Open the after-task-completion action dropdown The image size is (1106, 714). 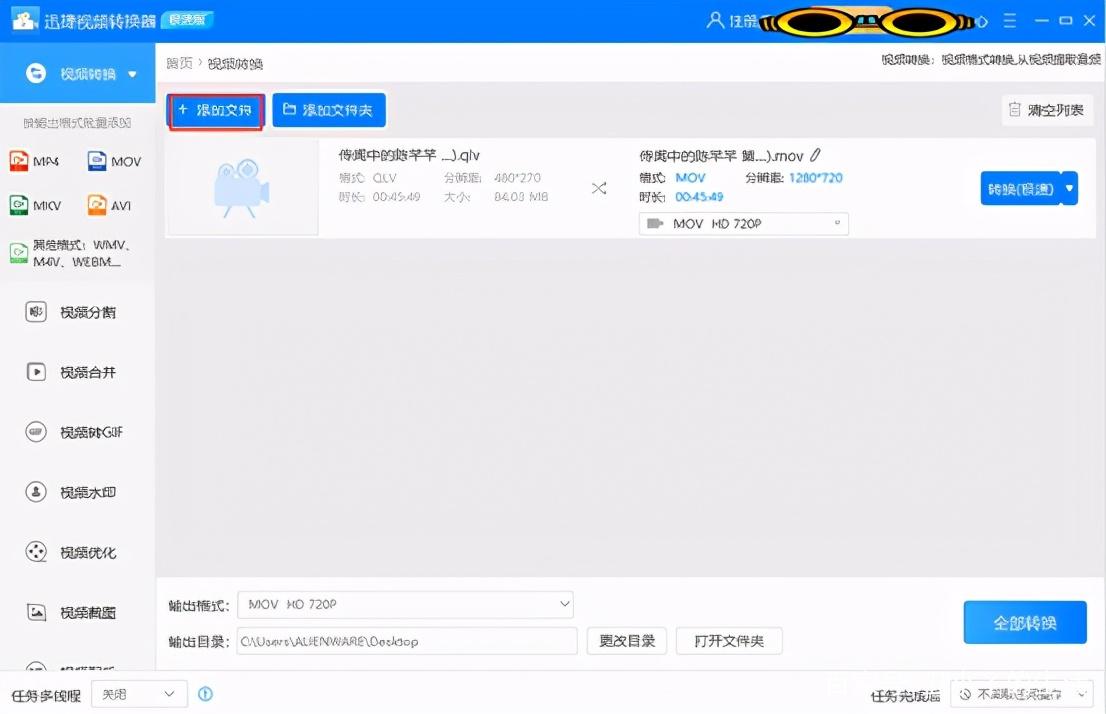coord(1022,693)
